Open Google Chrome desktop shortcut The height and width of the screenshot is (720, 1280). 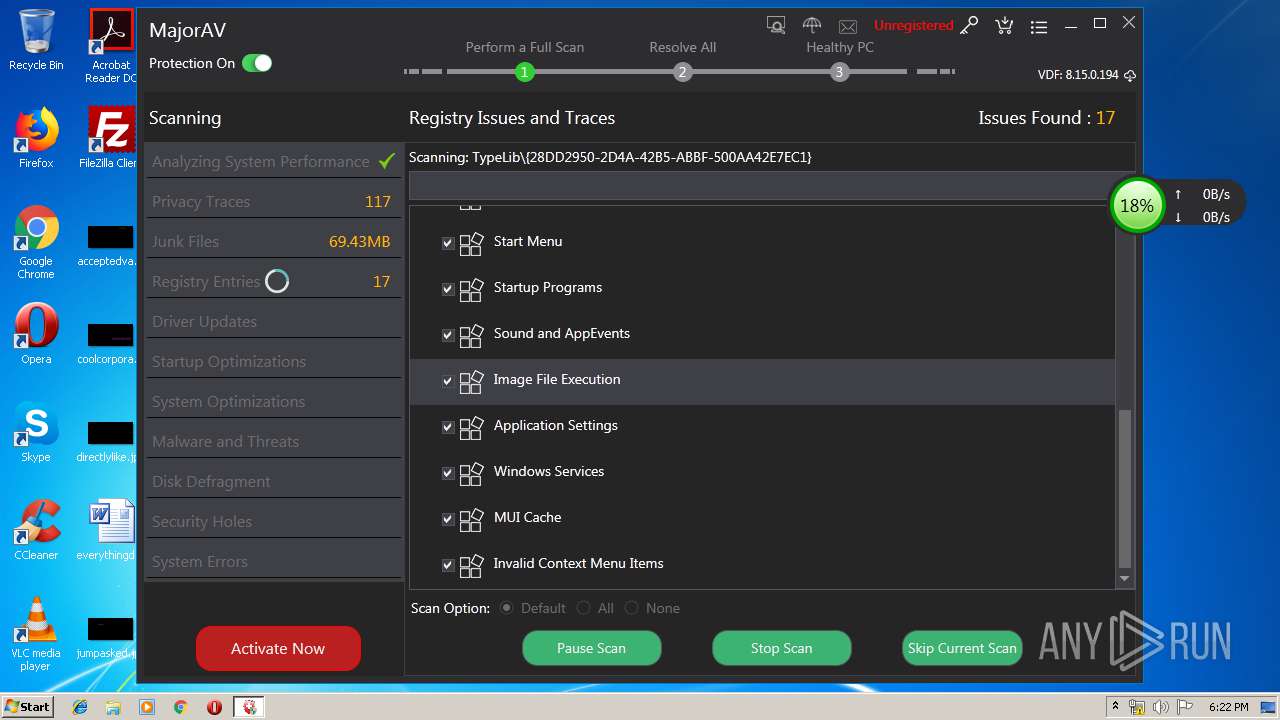(x=36, y=242)
